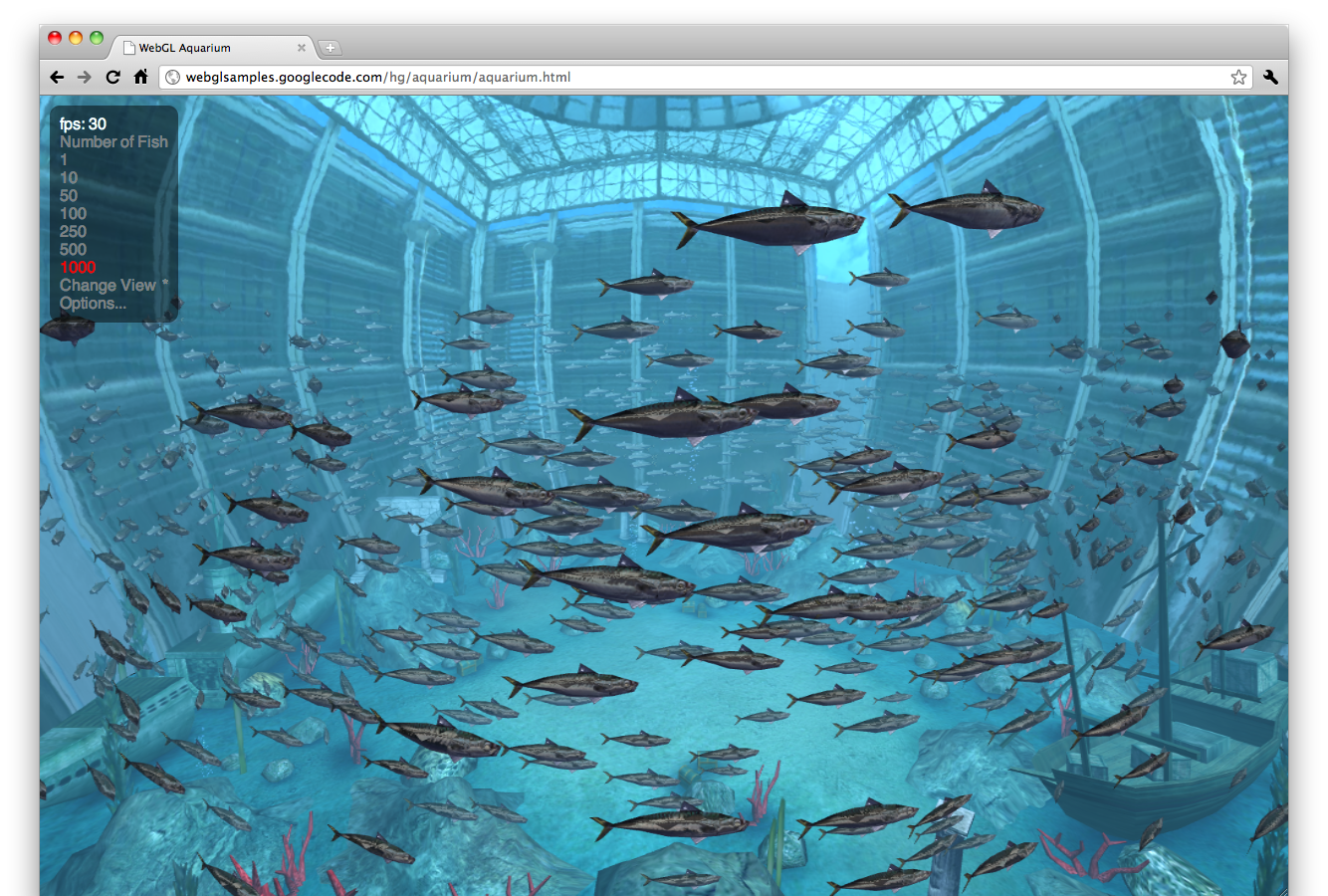
Task: Set number of fish to 100
Action: 73,213
